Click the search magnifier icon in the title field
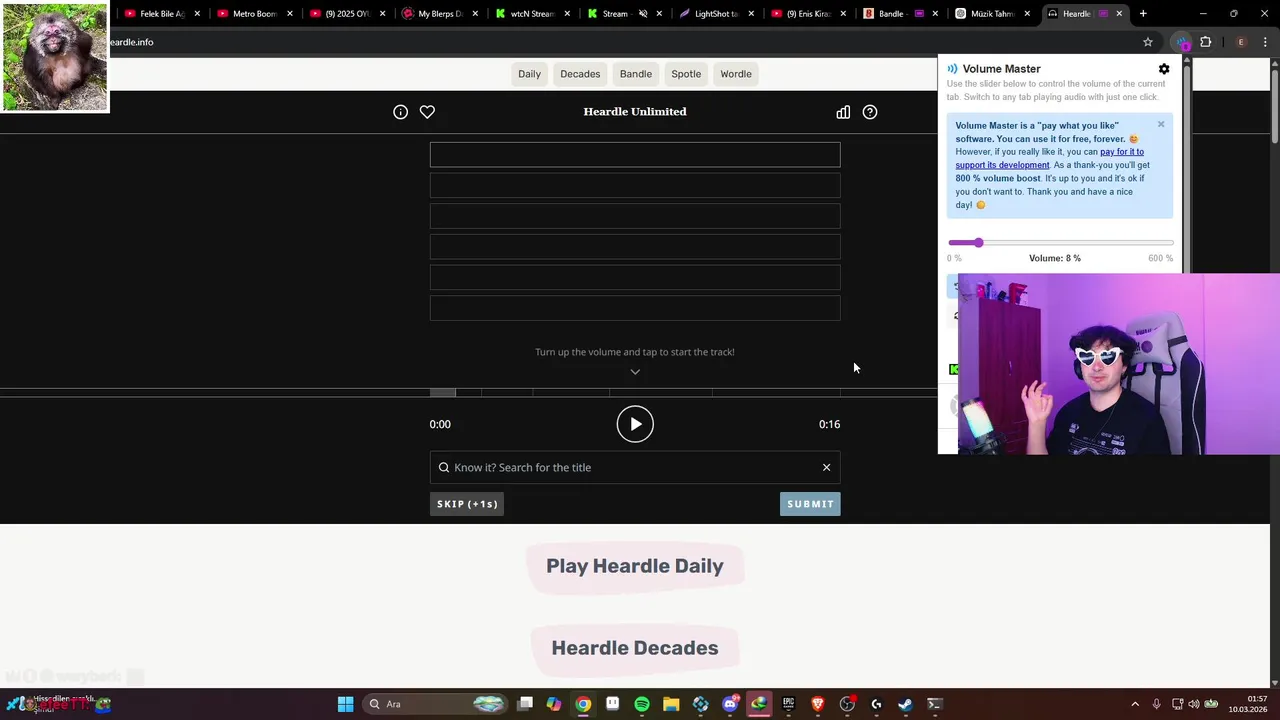This screenshot has width=1280, height=720. tap(444, 467)
